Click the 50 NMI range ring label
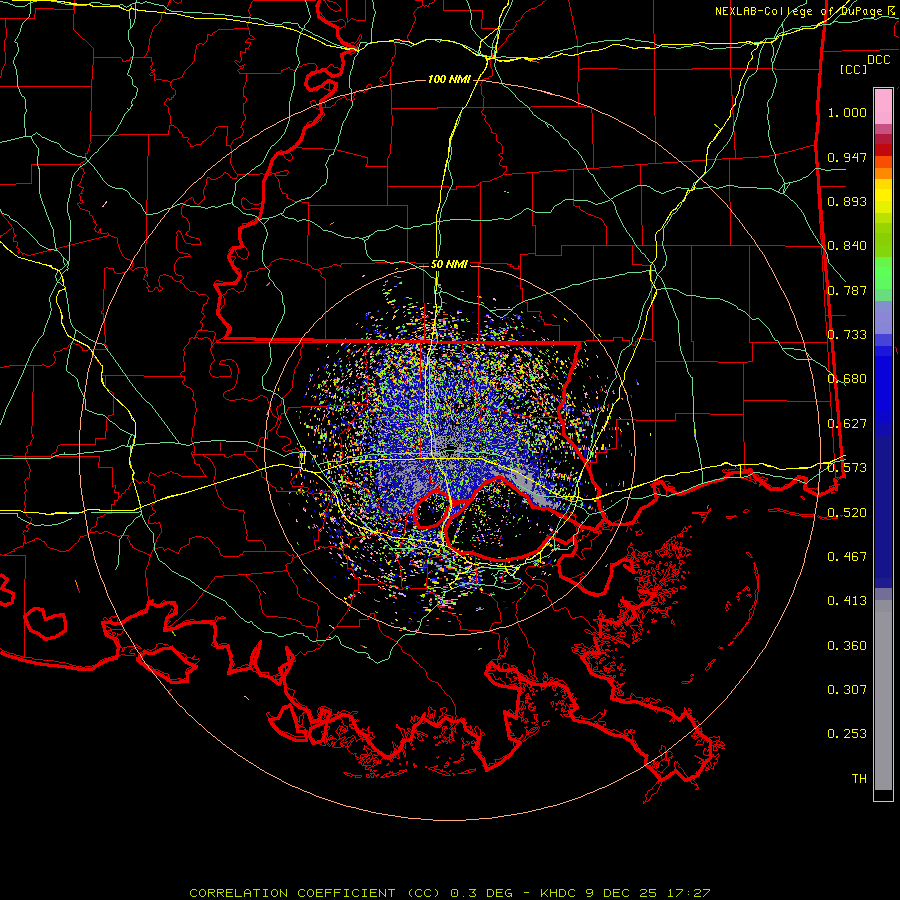Image resolution: width=900 pixels, height=900 pixels. coord(449,264)
